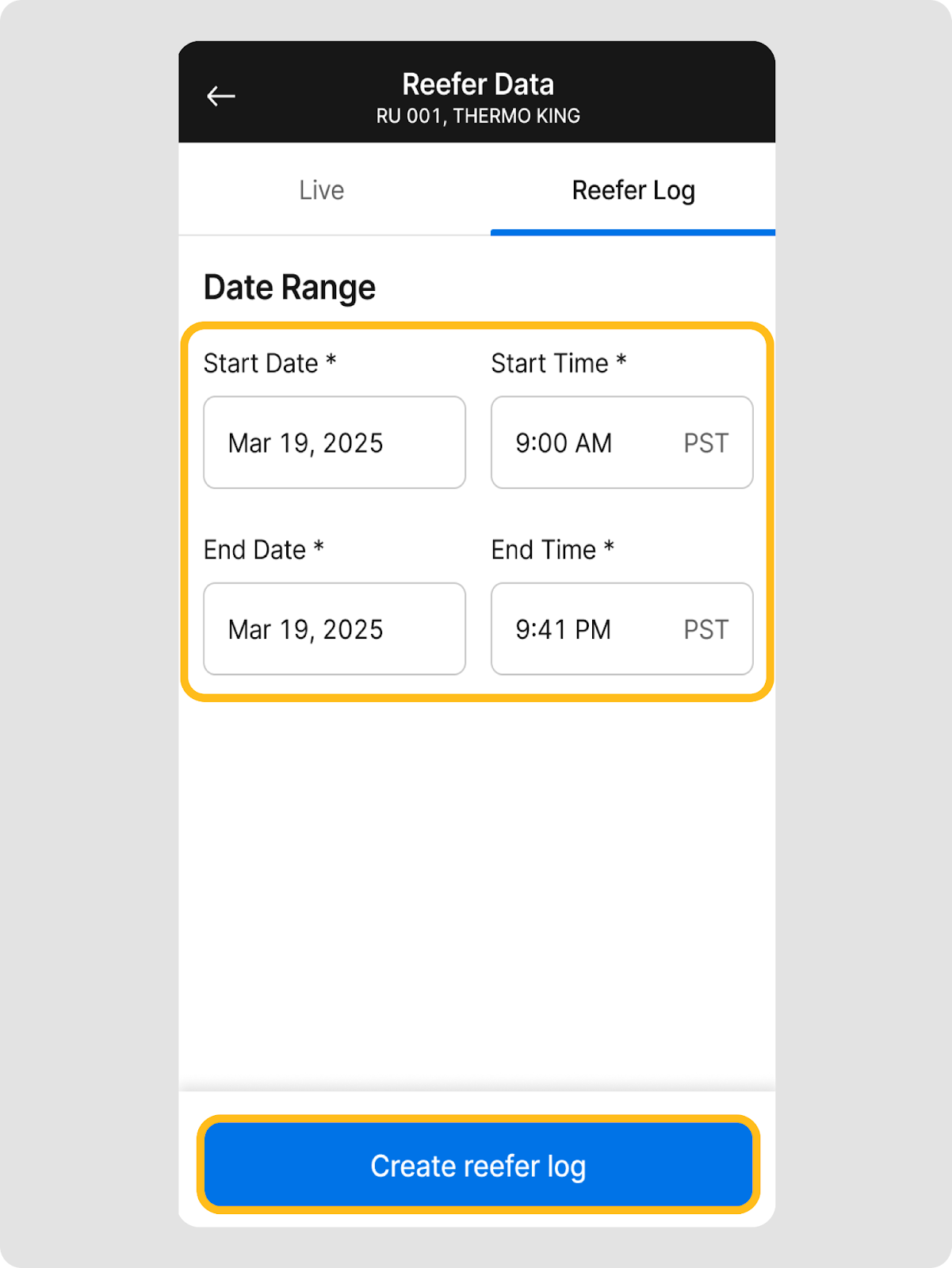Click the End Time label

point(543,550)
